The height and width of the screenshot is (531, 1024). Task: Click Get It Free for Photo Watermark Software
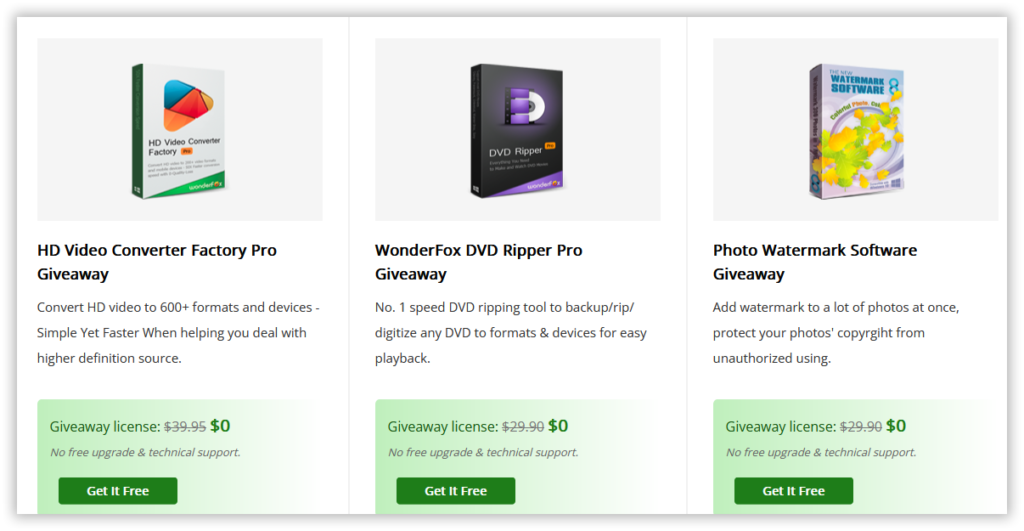793,491
